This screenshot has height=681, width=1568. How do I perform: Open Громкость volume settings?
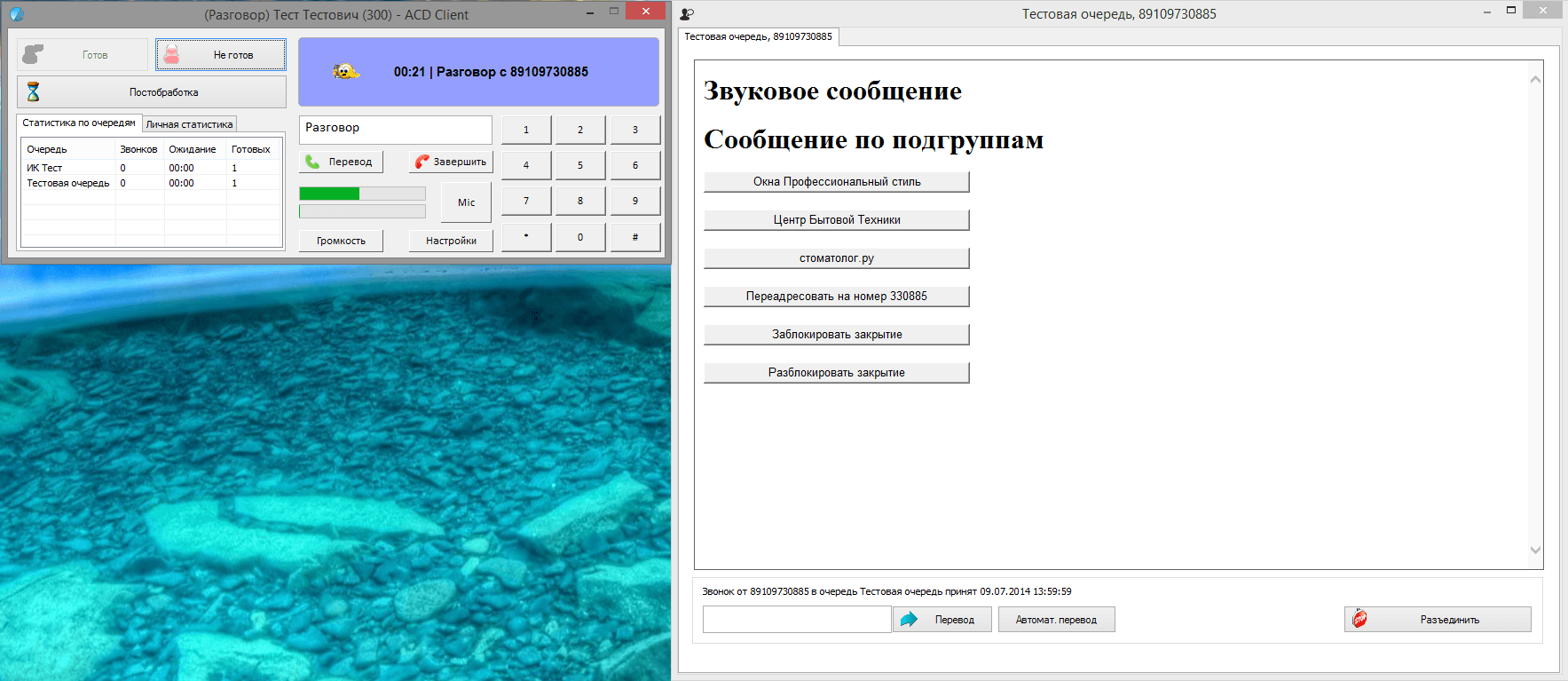pos(341,241)
